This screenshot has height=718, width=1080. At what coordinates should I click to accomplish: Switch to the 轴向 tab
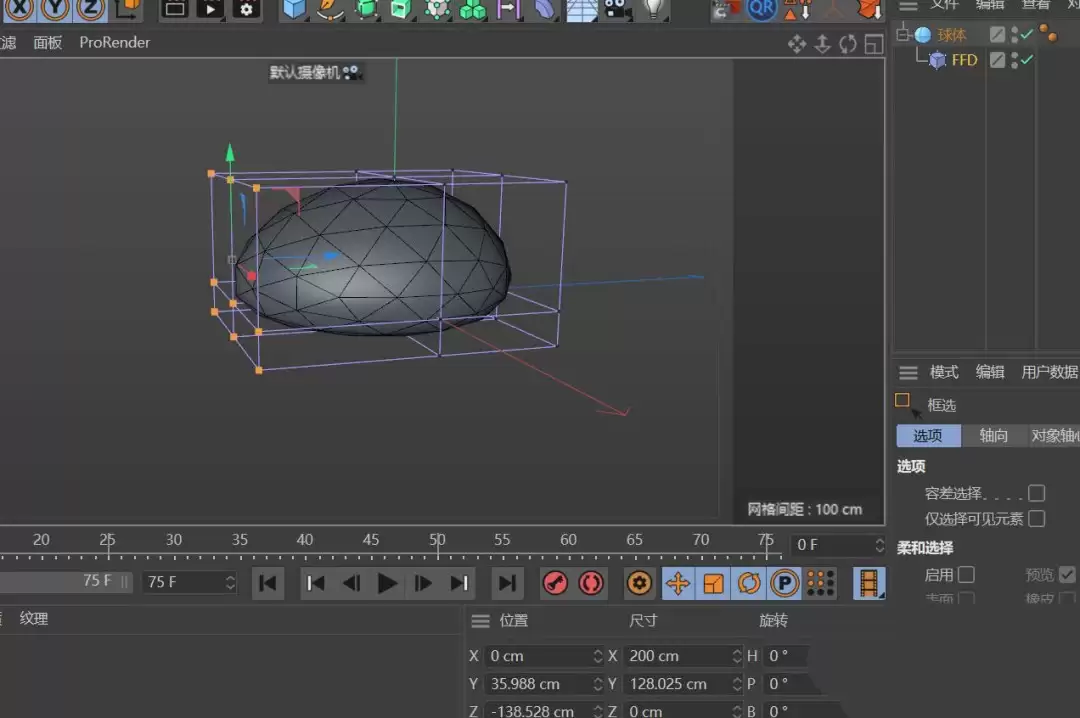993,435
